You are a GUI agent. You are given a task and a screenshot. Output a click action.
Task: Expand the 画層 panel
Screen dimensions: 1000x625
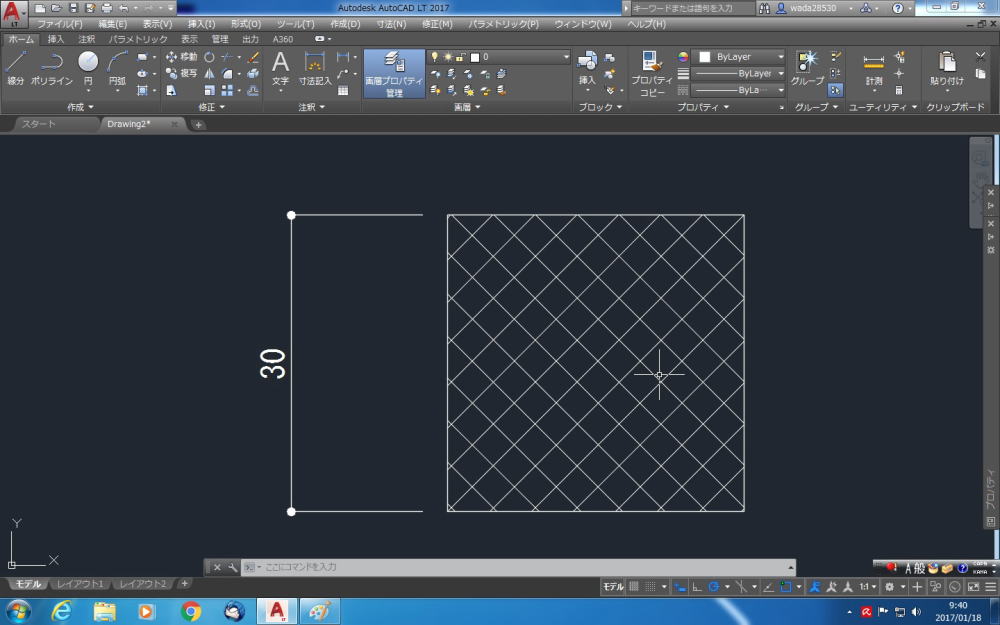(467, 107)
